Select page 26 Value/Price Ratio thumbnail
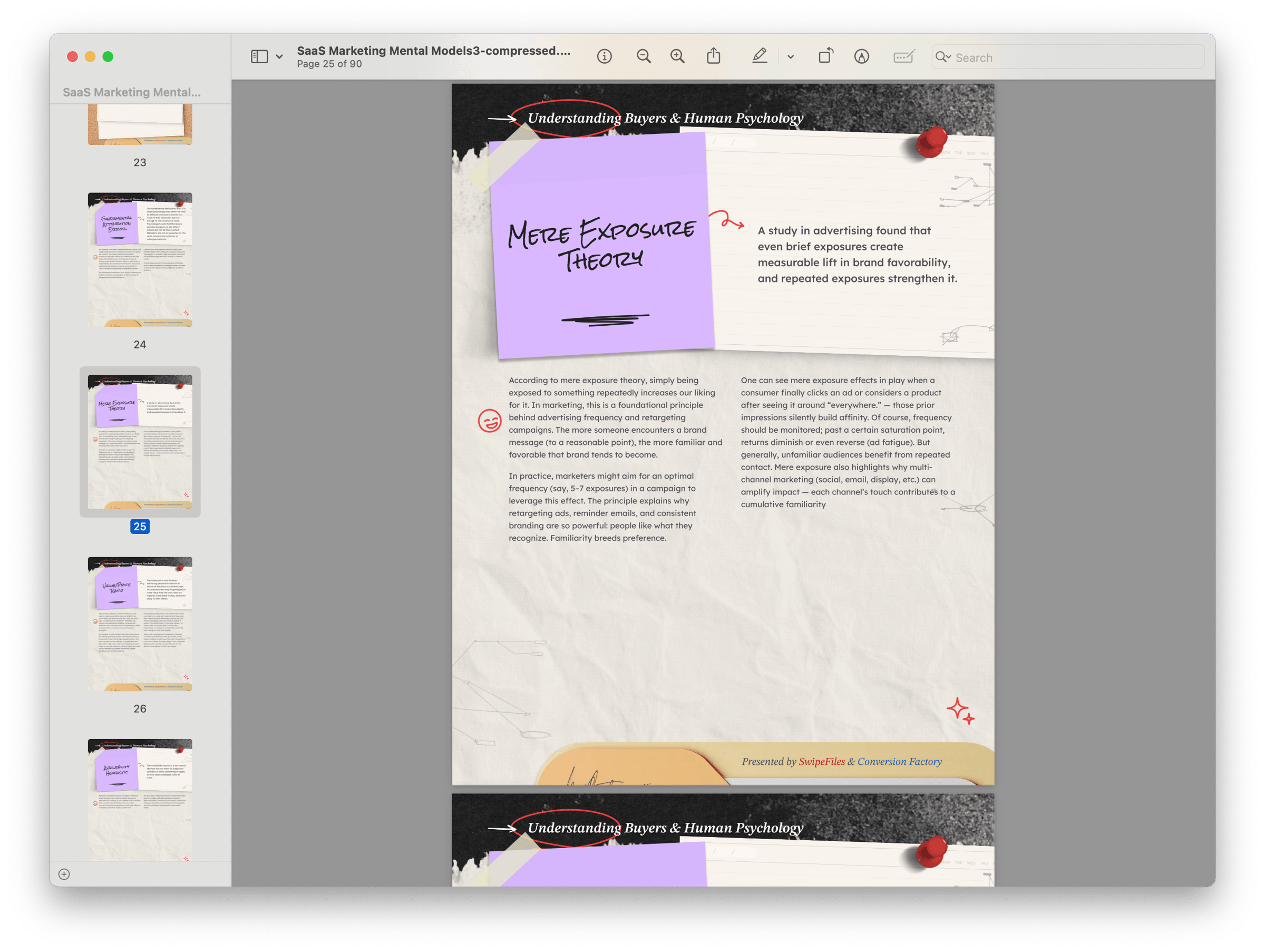1265x952 pixels. (x=140, y=624)
